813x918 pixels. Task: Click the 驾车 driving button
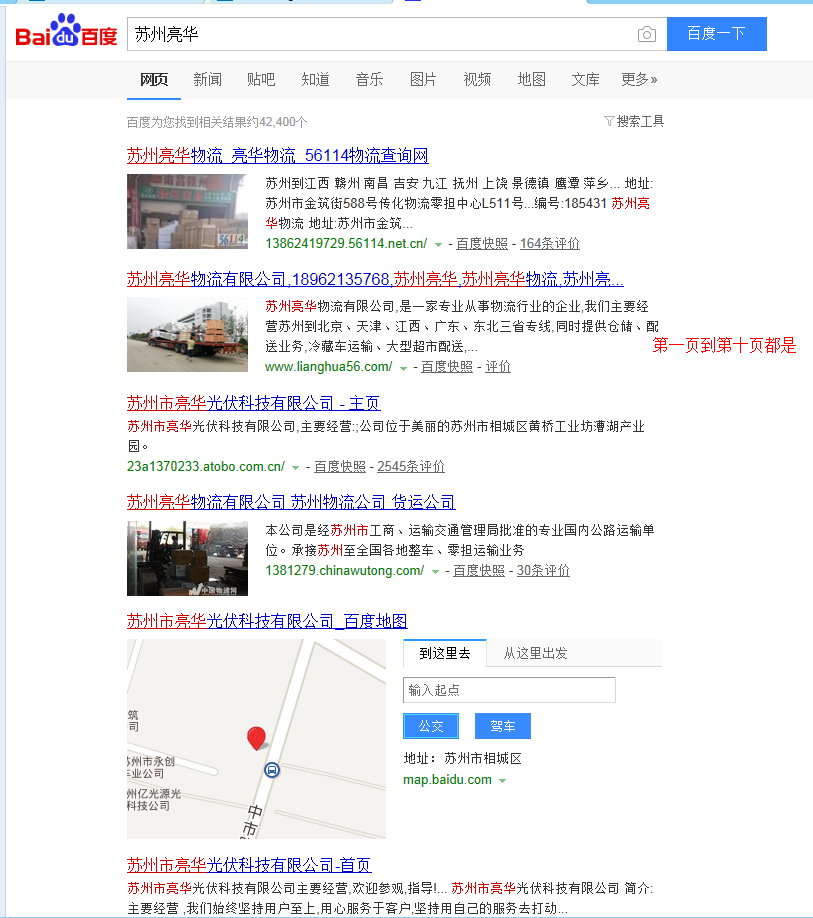503,726
